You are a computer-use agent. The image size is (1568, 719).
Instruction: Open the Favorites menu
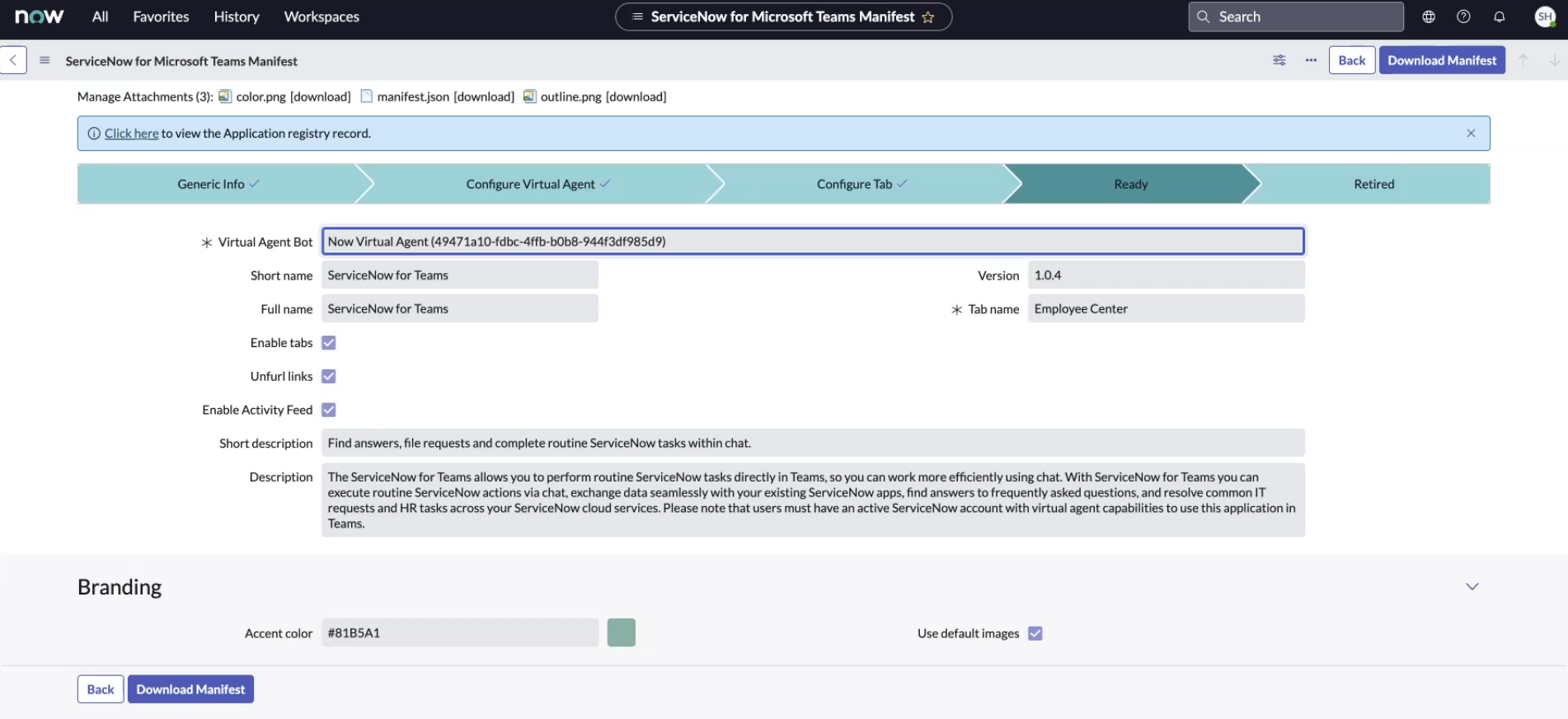161,16
